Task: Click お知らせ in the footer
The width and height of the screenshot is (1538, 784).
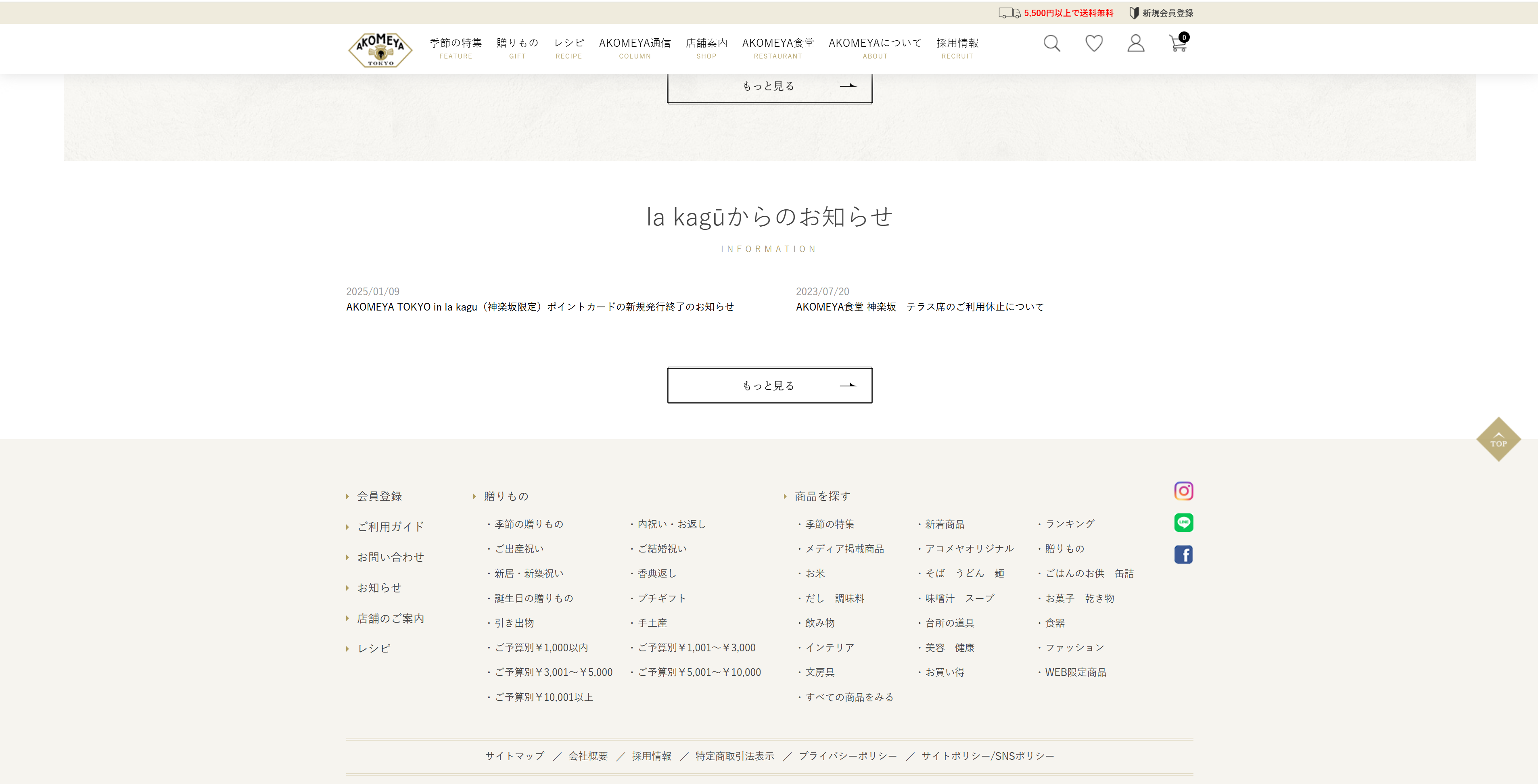Action: click(379, 588)
